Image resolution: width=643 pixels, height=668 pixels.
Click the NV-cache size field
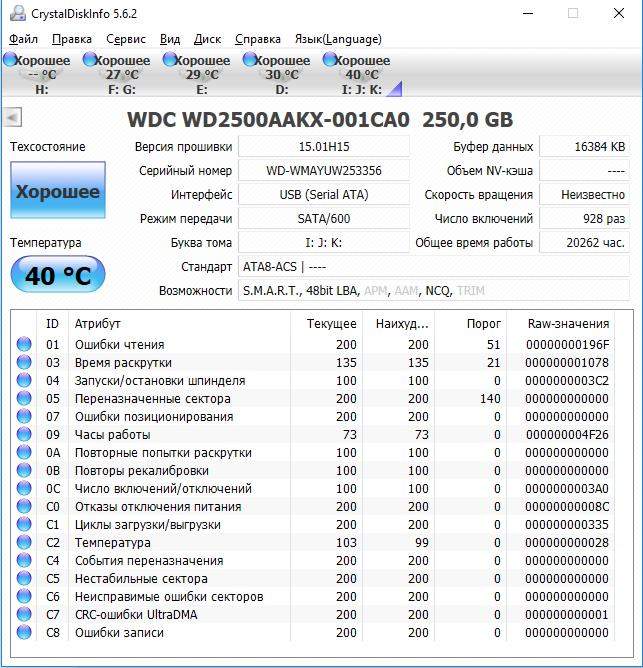coord(585,171)
